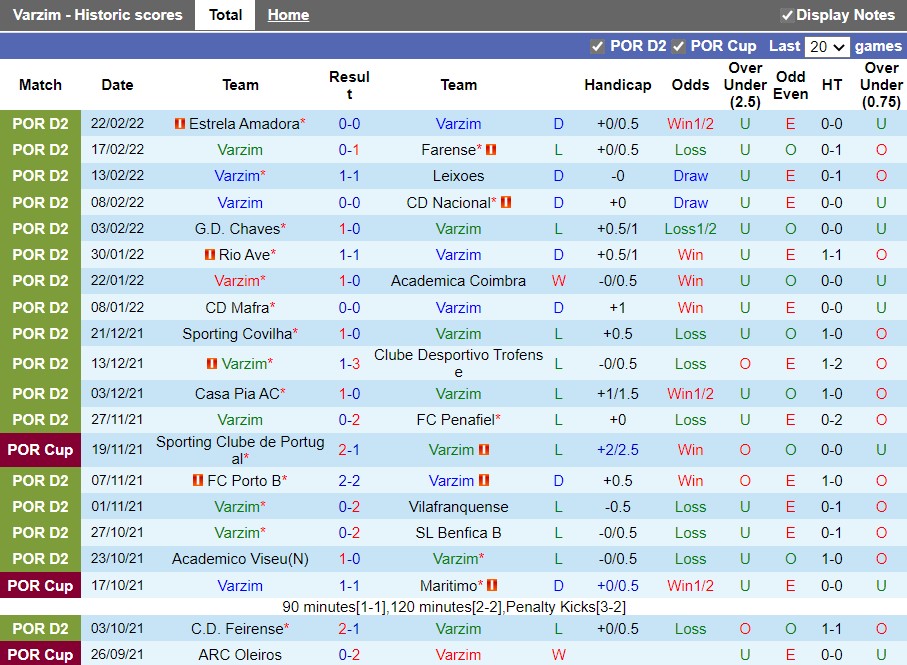Uncheck the POR D2 league filter
The image size is (907, 665).
(598, 46)
